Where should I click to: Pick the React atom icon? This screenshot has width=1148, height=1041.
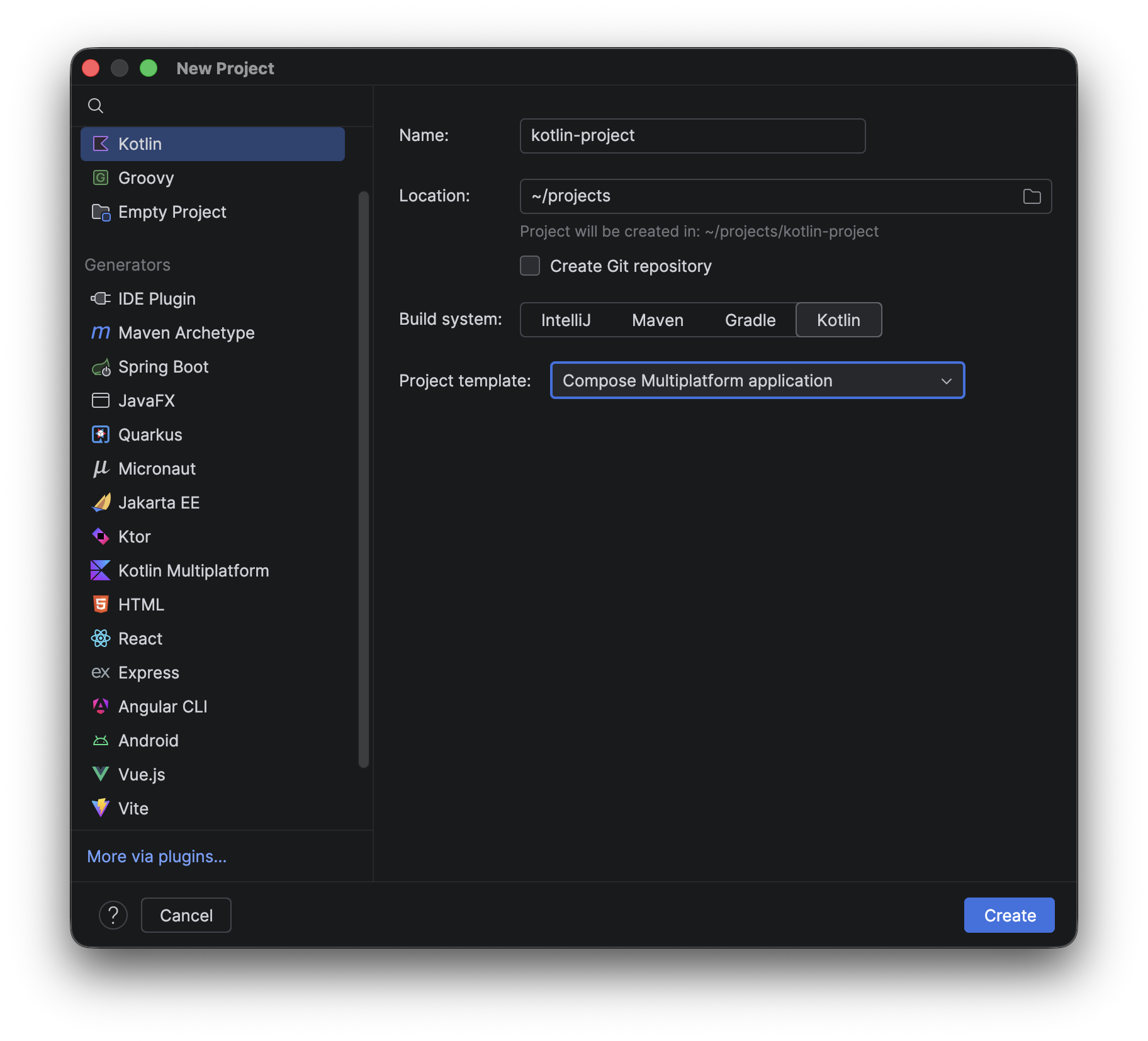click(101, 639)
